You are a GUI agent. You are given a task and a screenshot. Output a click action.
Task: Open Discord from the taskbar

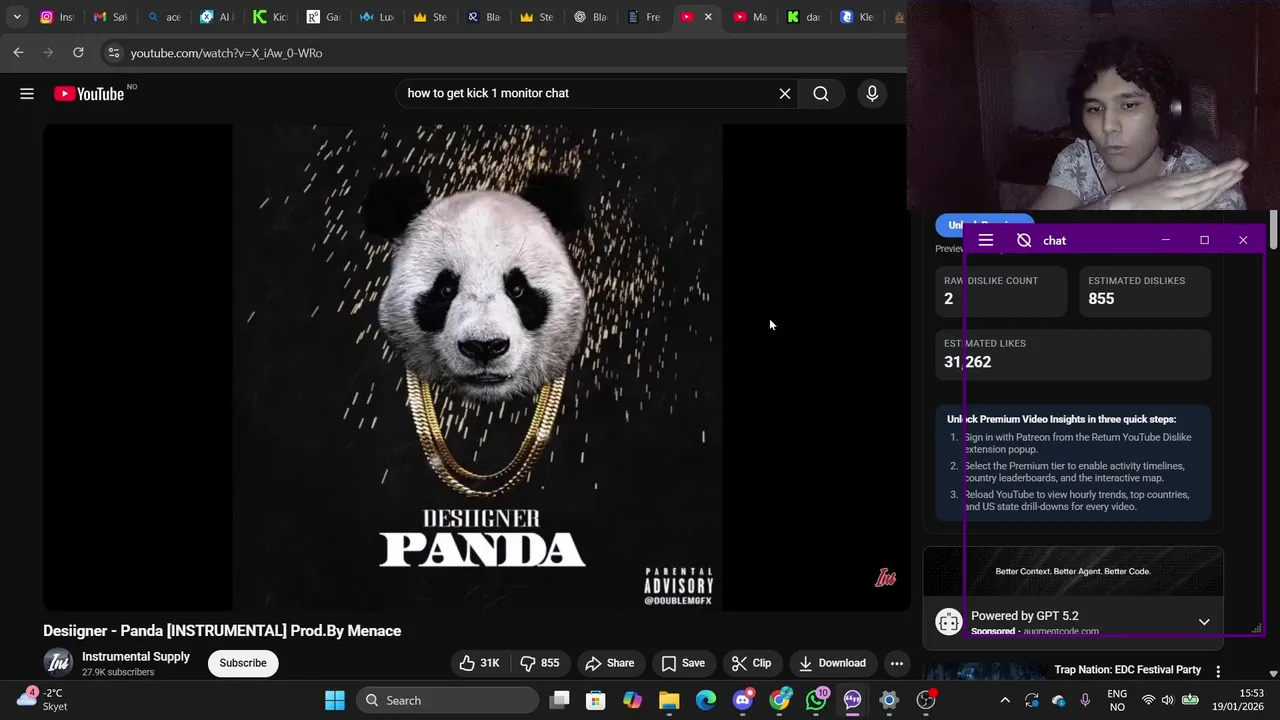[743, 700]
